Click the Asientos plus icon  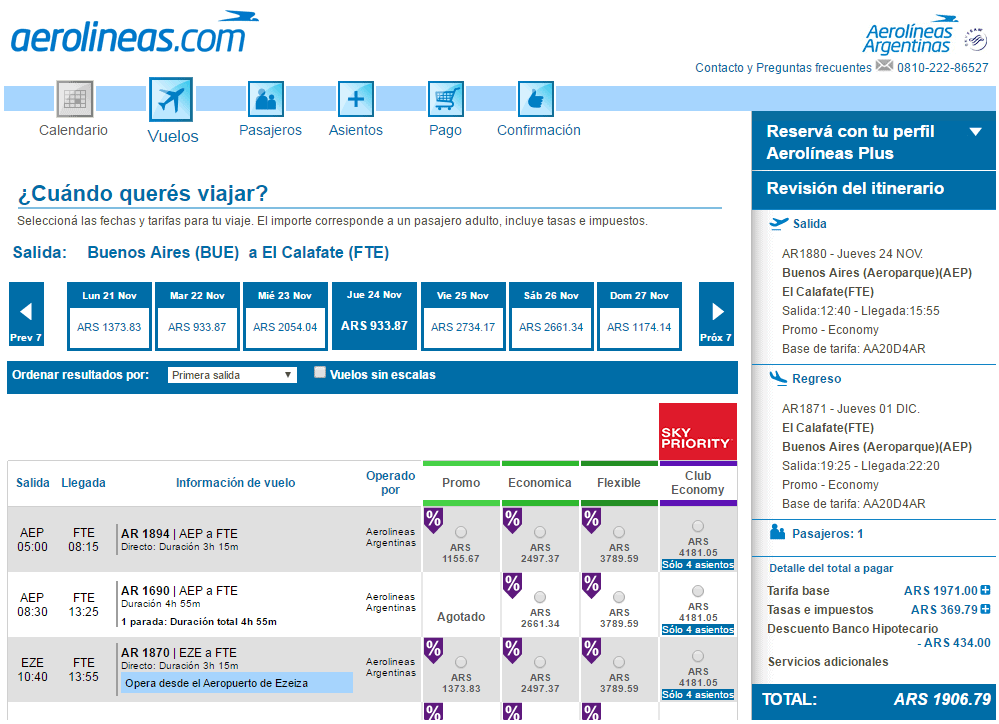pos(356,99)
